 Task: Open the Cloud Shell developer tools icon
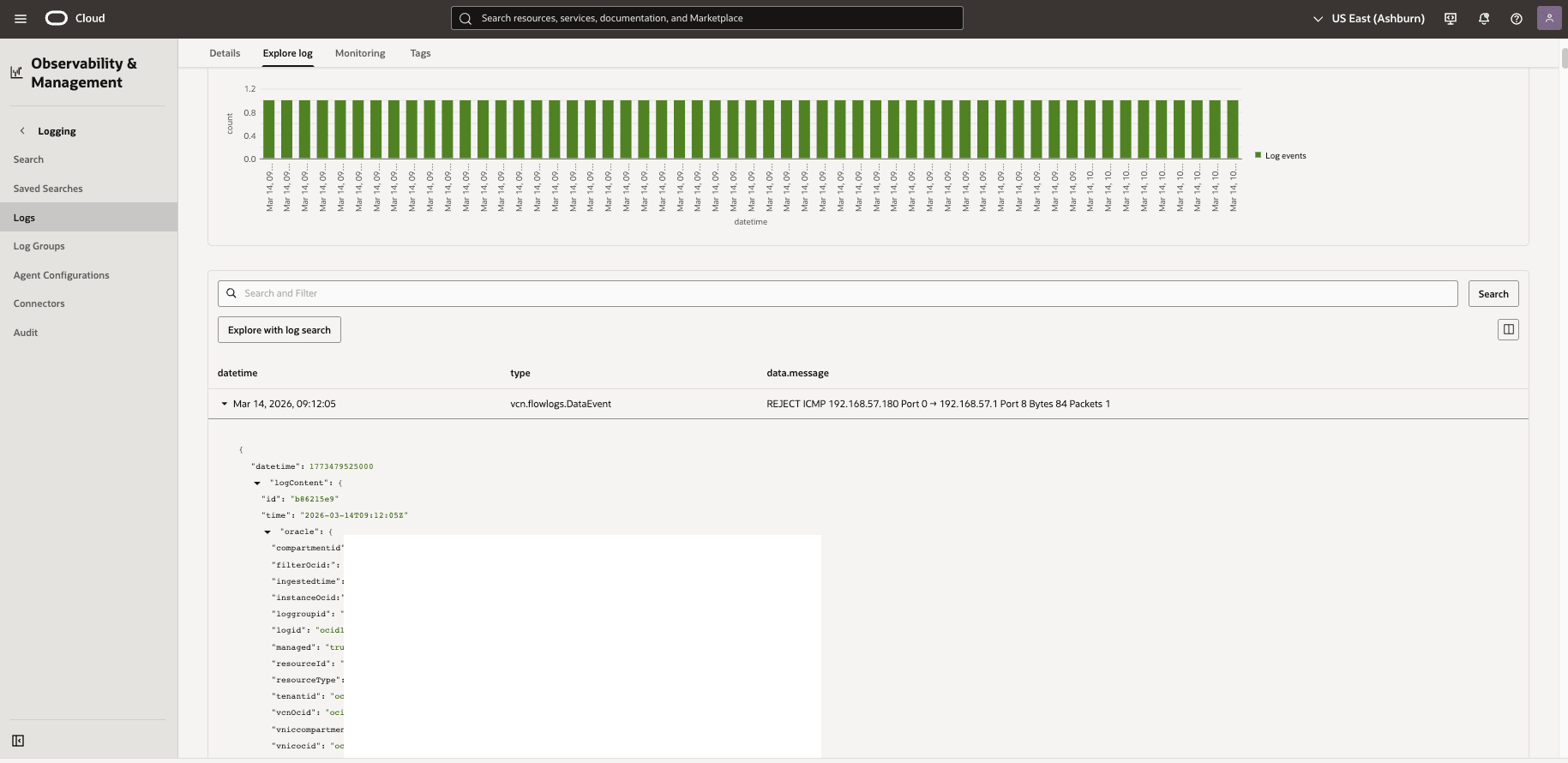click(1451, 18)
